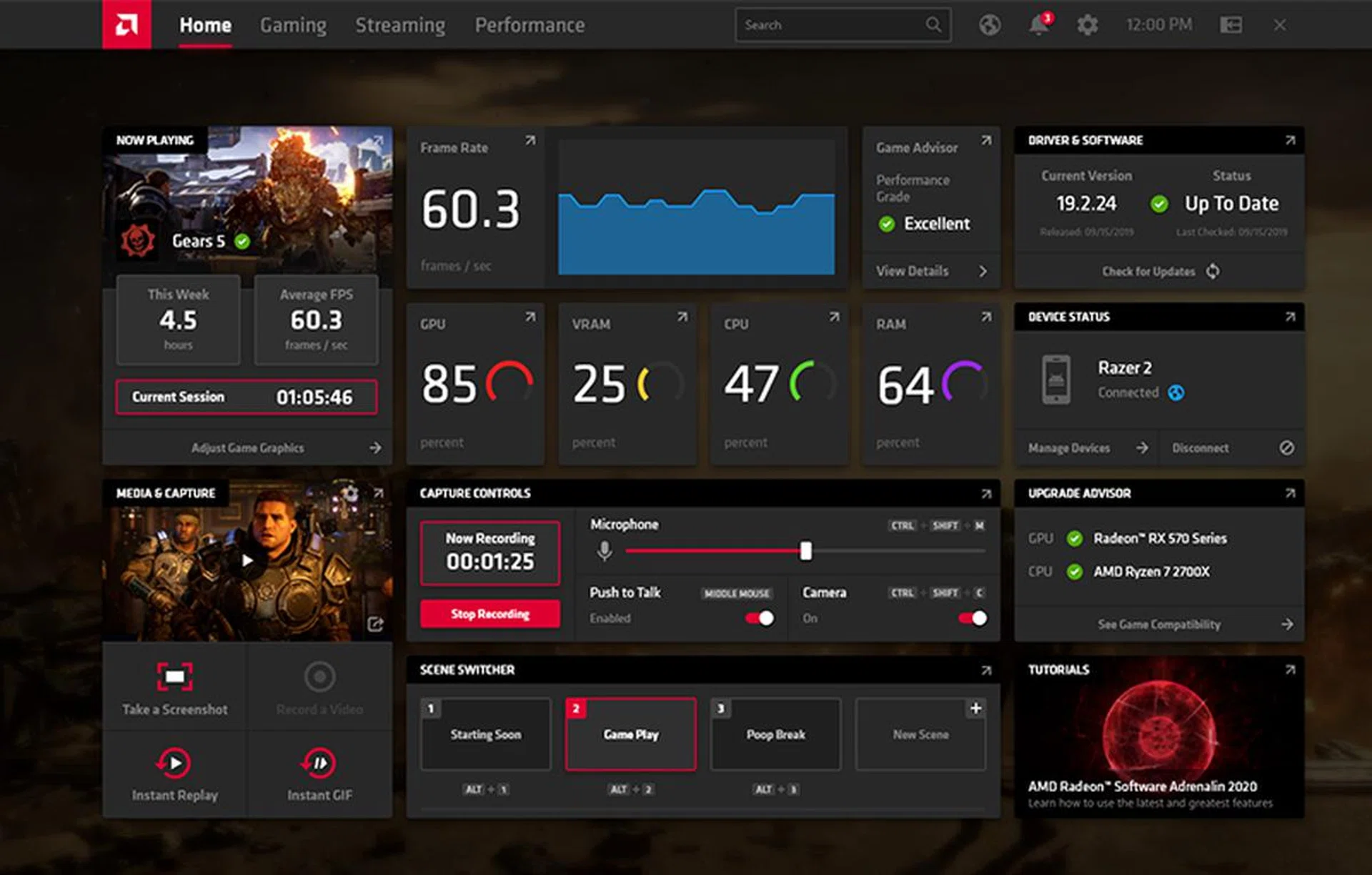Expand the Scene Switcher panel
This screenshot has height=875, width=1372.
pos(986,671)
